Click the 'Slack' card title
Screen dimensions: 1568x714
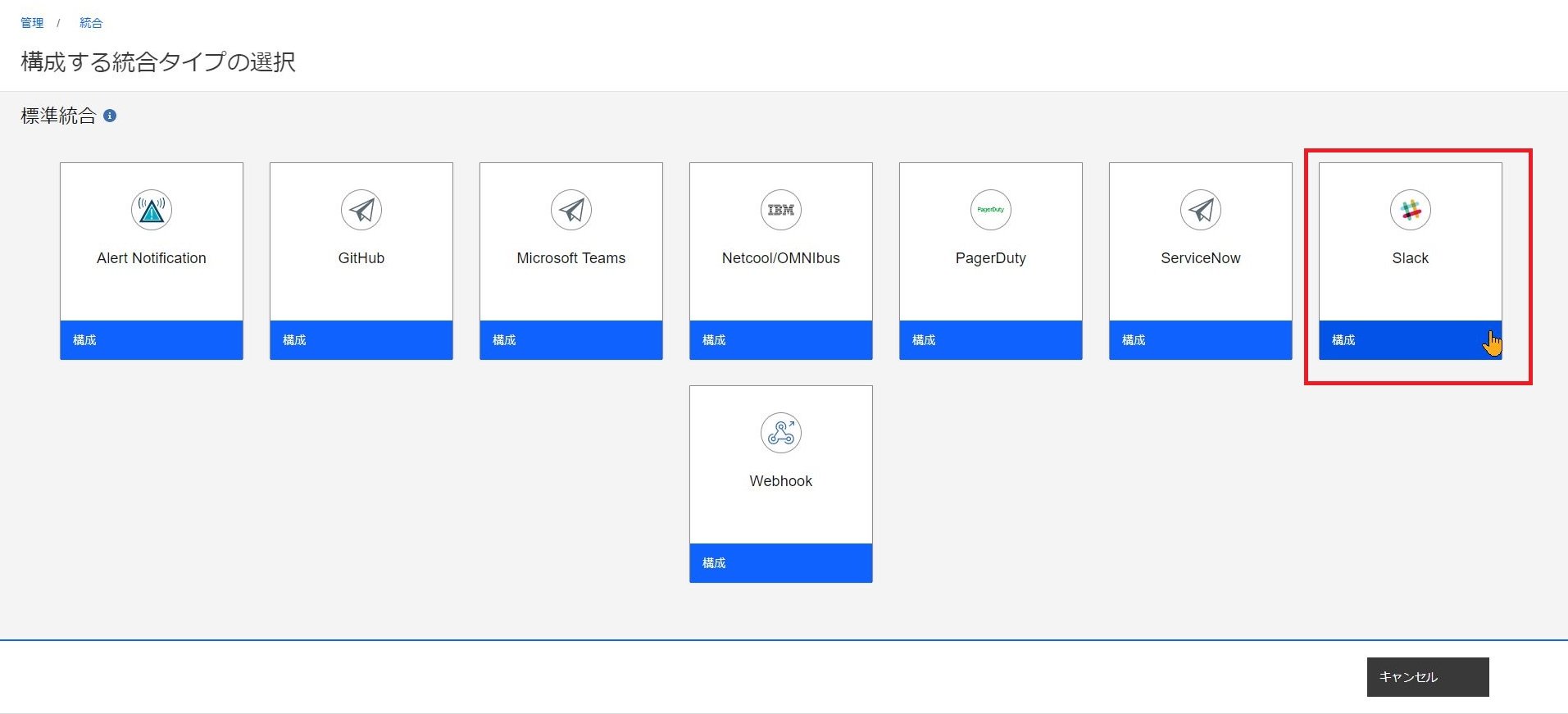pos(1411,258)
